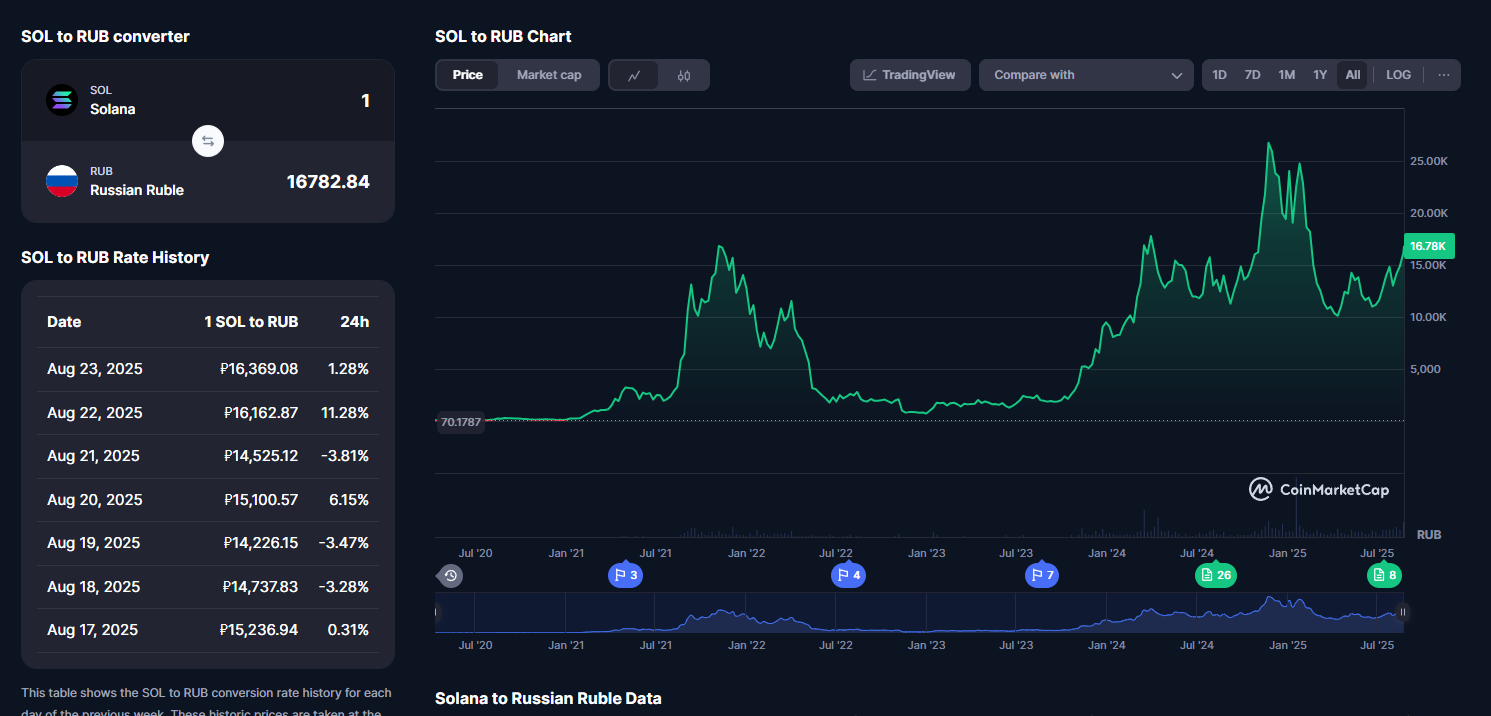The width and height of the screenshot is (1491, 716).
Task: Open news marker showing 26 articles
Action: coord(1216,575)
